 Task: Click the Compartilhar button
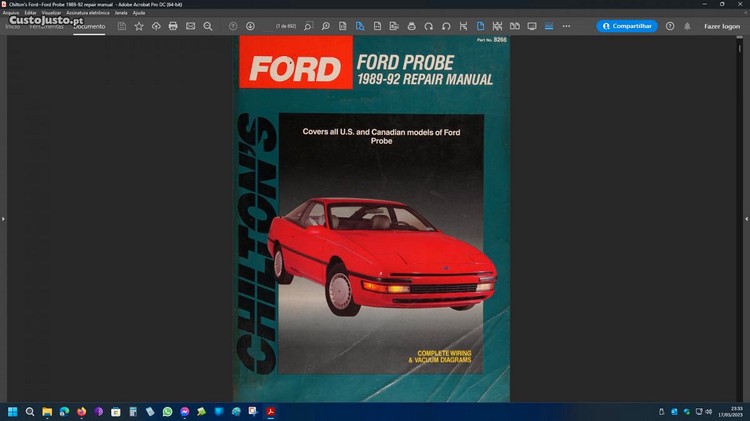click(x=627, y=26)
